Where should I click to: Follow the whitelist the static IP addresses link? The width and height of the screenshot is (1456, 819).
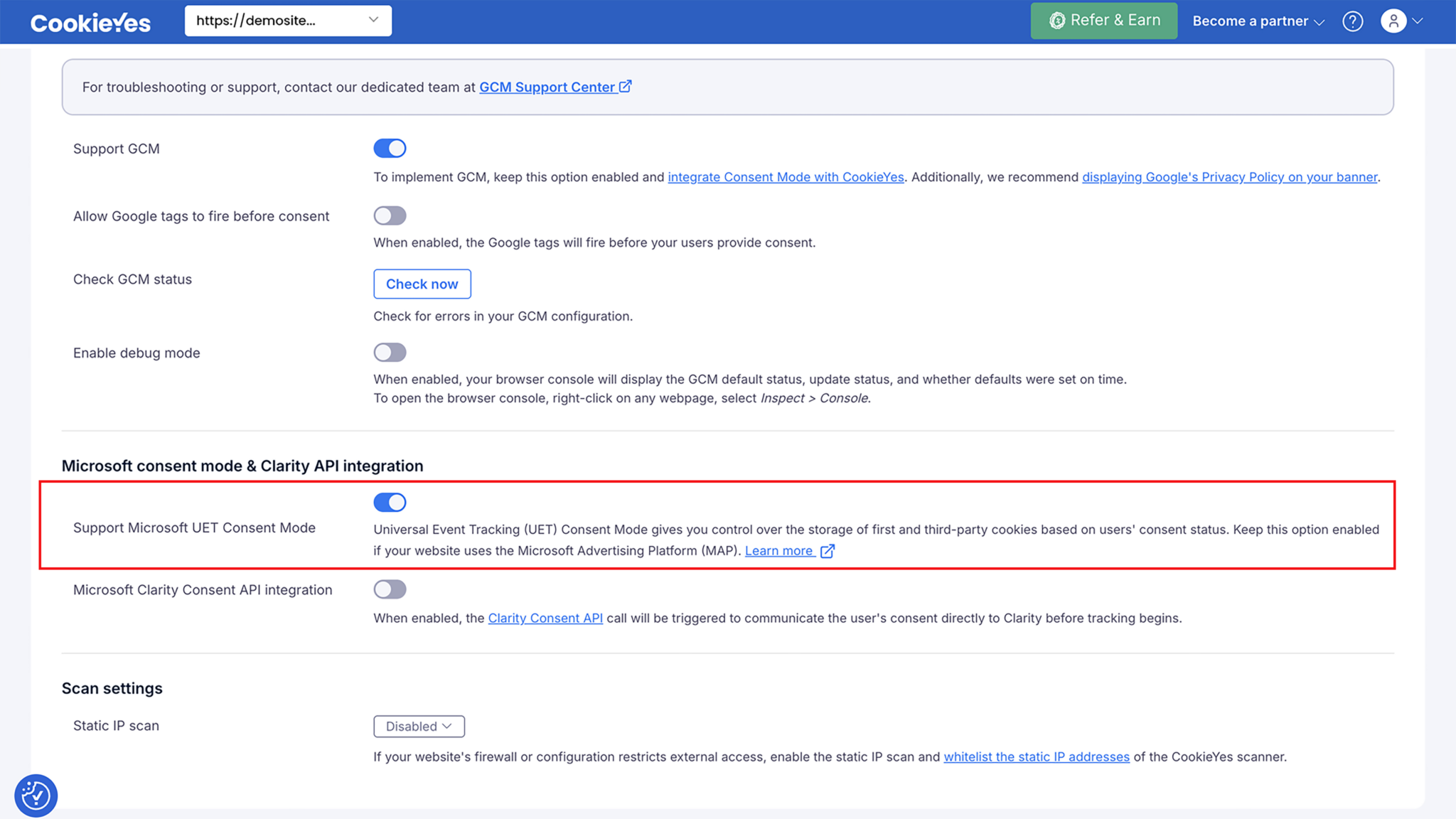coord(1036,756)
